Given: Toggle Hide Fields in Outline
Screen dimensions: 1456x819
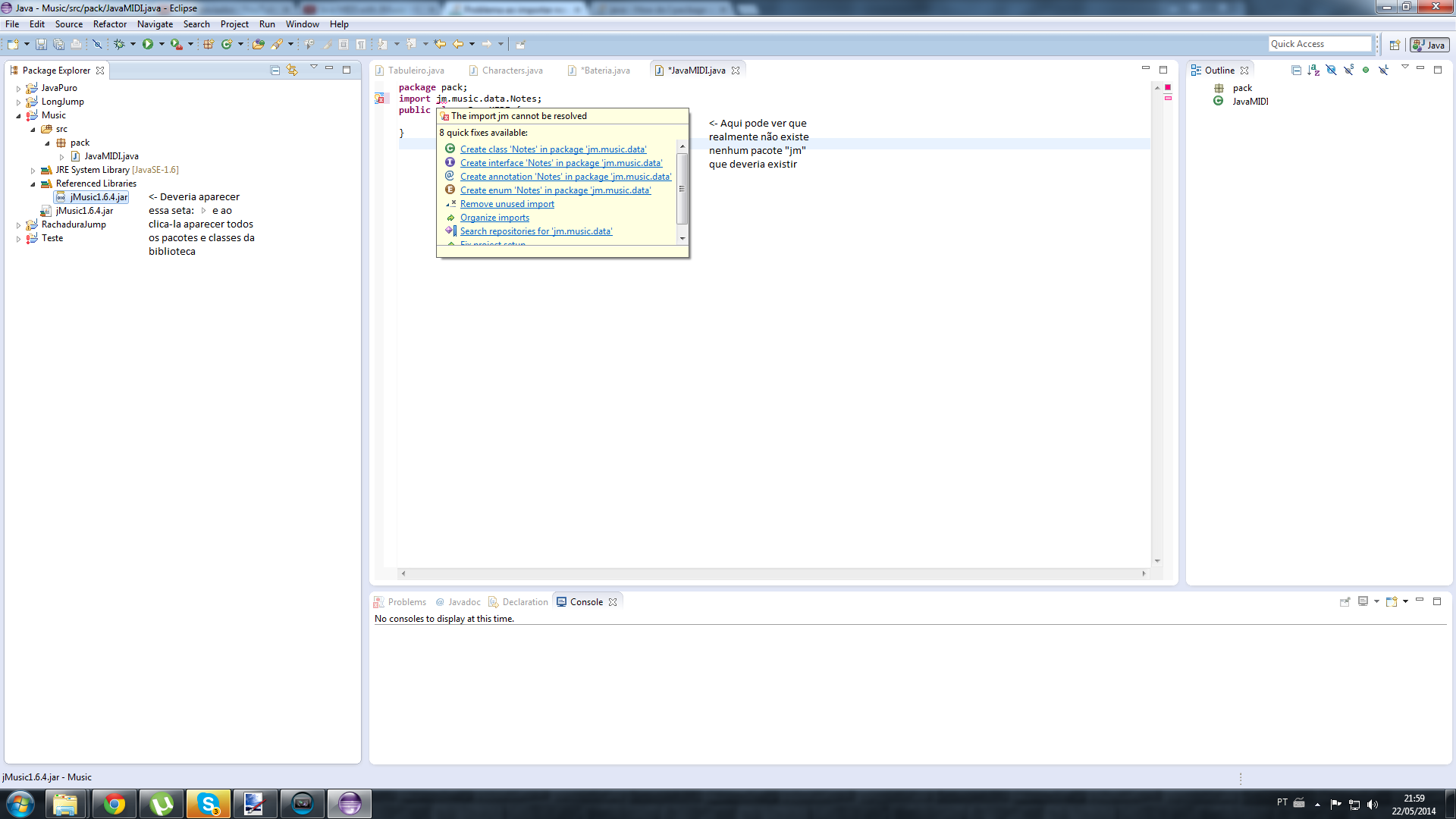Looking at the screenshot, I should [x=1331, y=70].
